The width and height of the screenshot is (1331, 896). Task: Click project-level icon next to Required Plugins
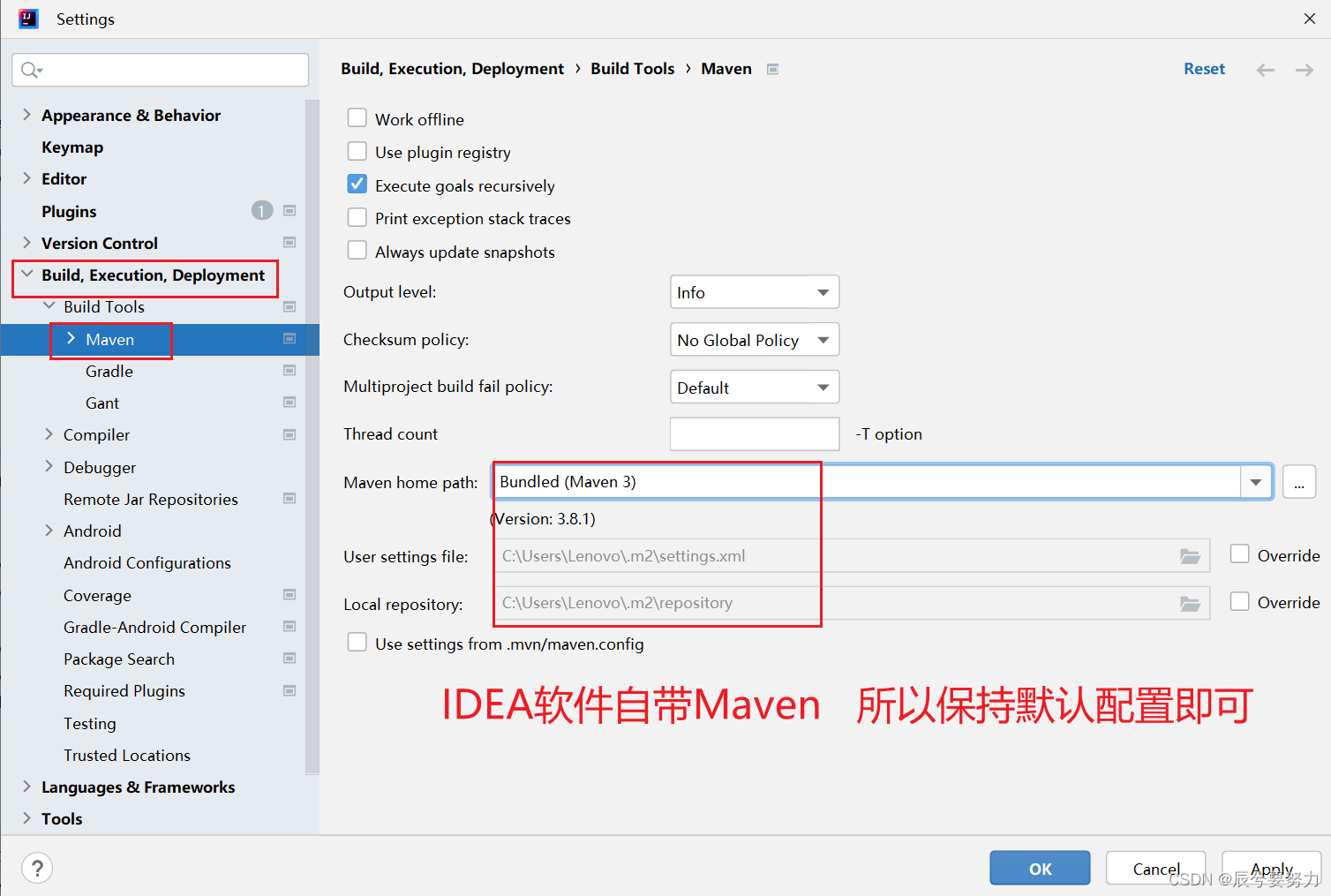click(x=290, y=690)
